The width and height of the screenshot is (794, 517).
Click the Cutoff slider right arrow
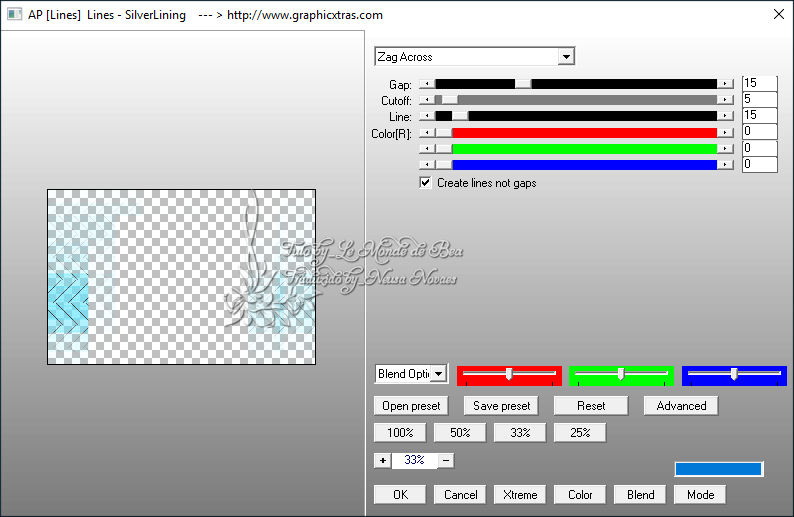(x=726, y=100)
